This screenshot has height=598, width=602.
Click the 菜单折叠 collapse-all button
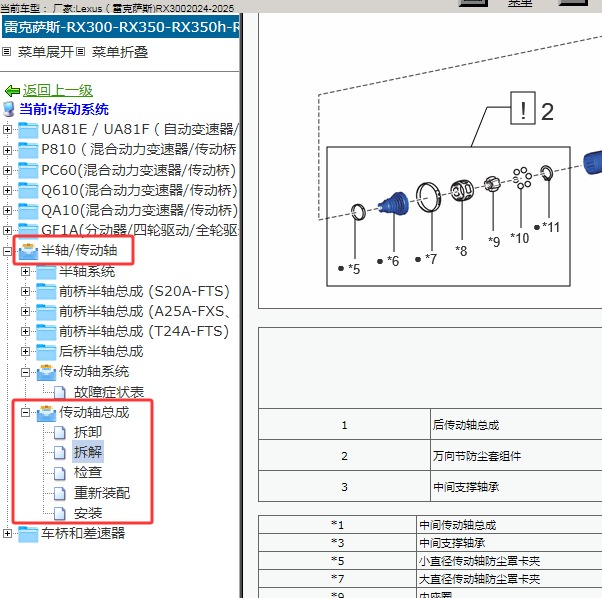tap(120, 52)
